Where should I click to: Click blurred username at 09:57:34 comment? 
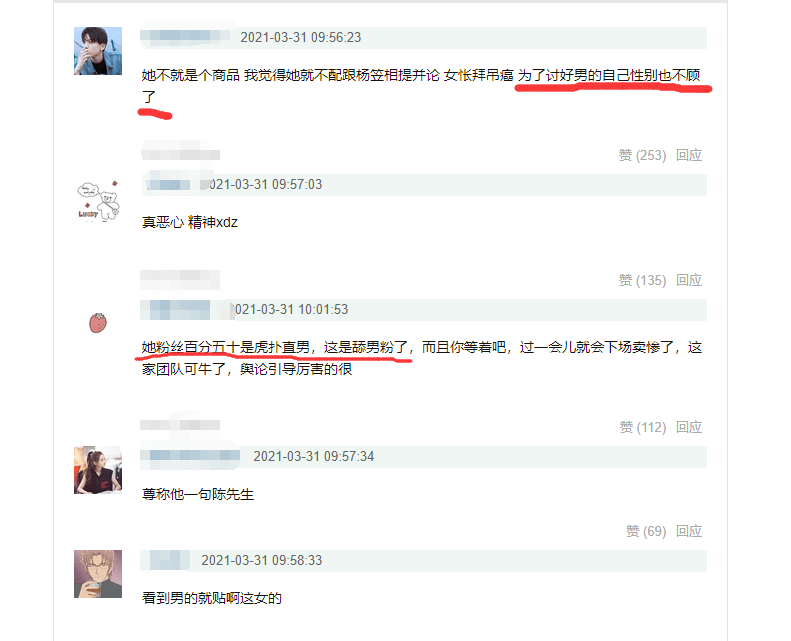pyautogui.click(x=190, y=456)
